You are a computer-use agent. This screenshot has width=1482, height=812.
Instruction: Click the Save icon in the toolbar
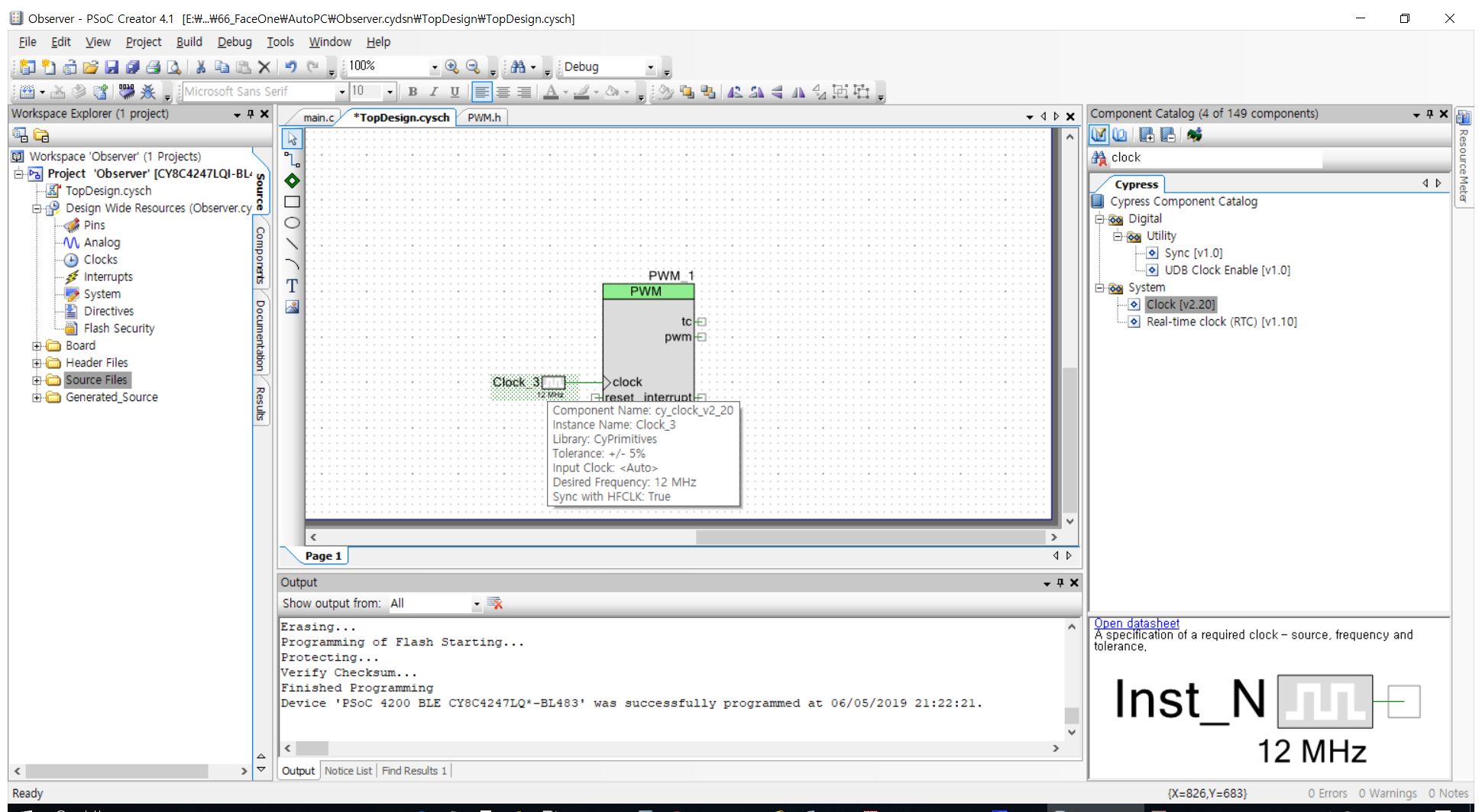[x=112, y=67]
